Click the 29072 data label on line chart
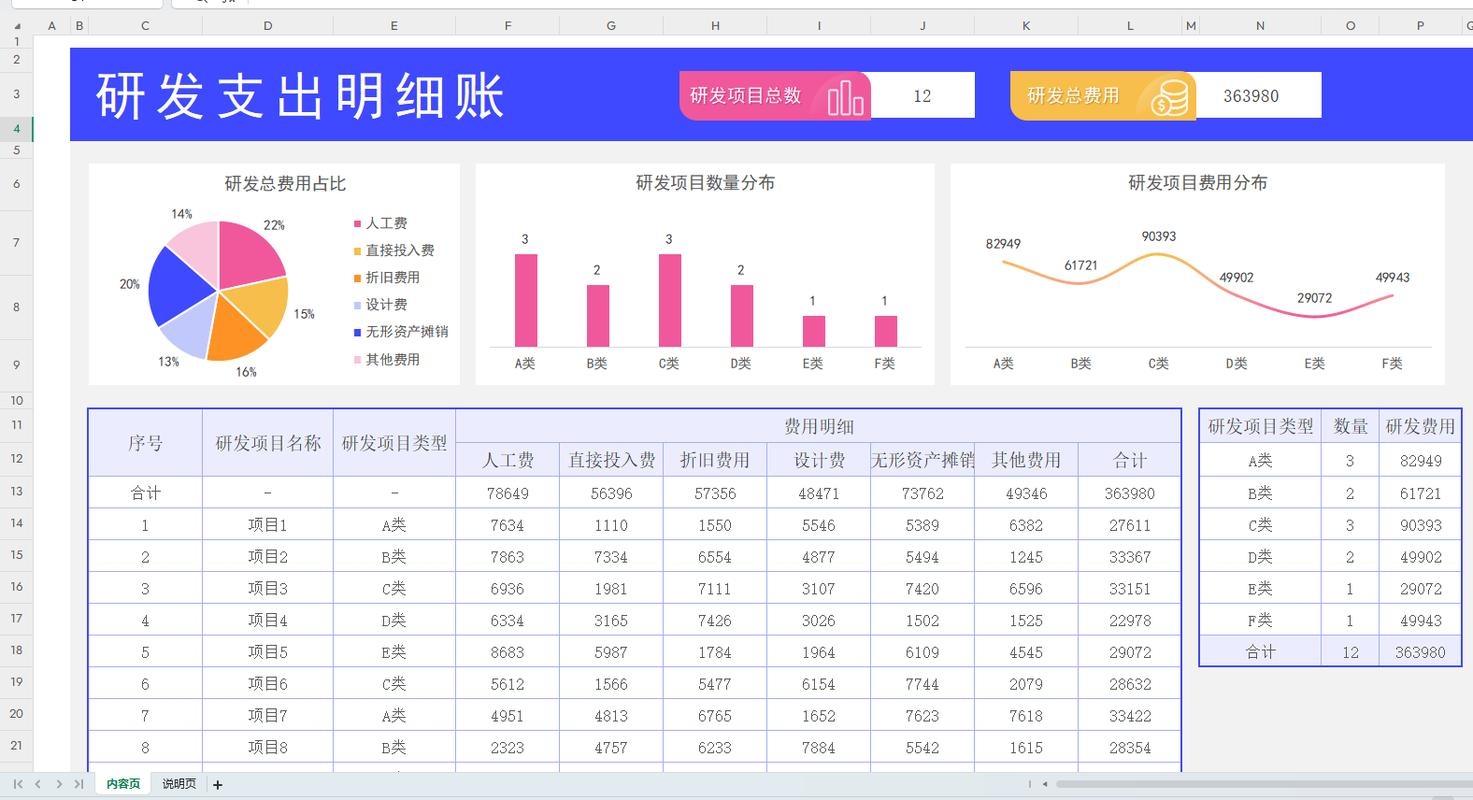Image resolution: width=1473 pixels, height=800 pixels. point(1315,298)
